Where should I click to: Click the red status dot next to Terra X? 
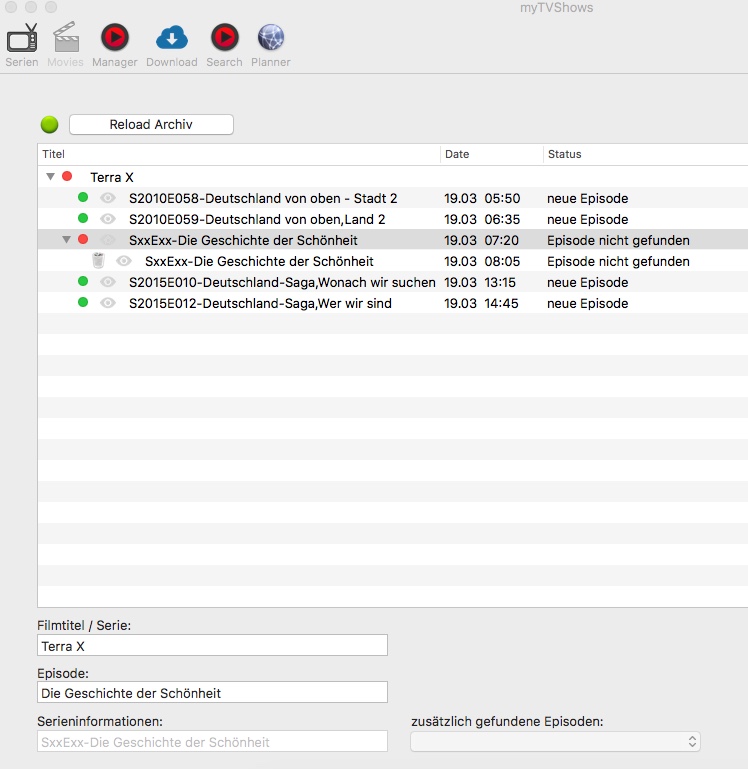click(x=67, y=177)
